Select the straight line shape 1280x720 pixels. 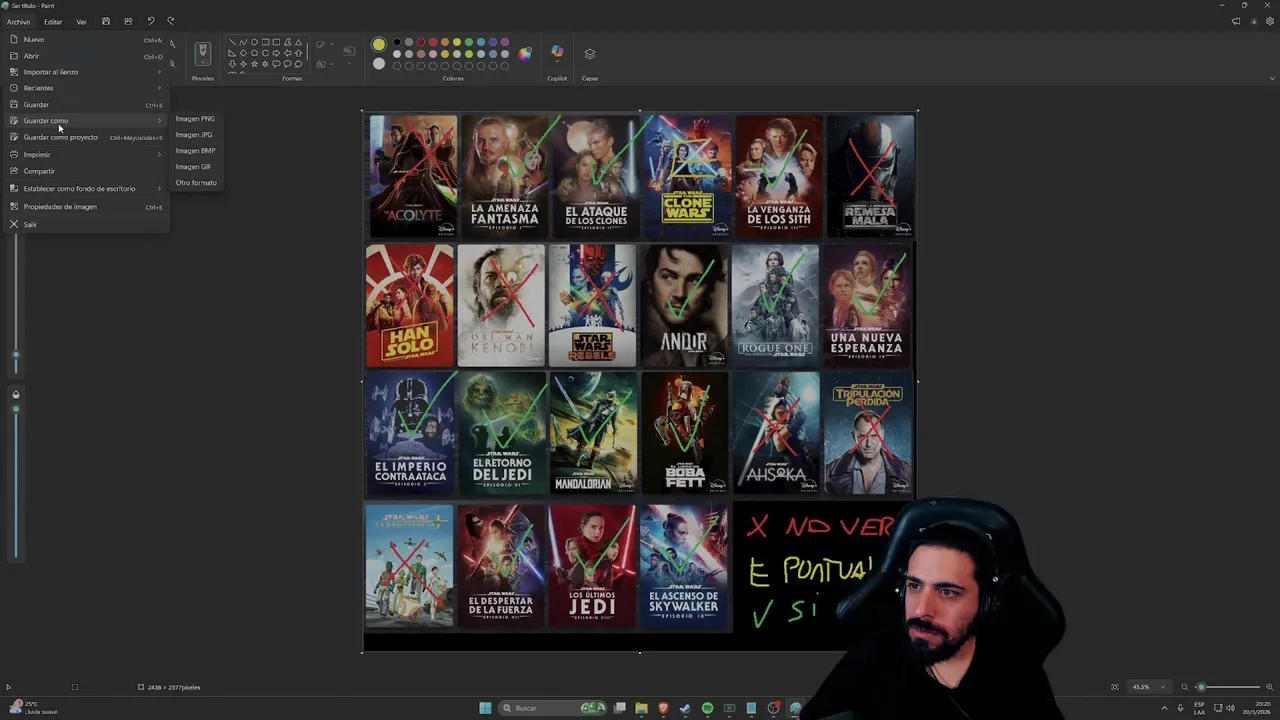point(232,43)
